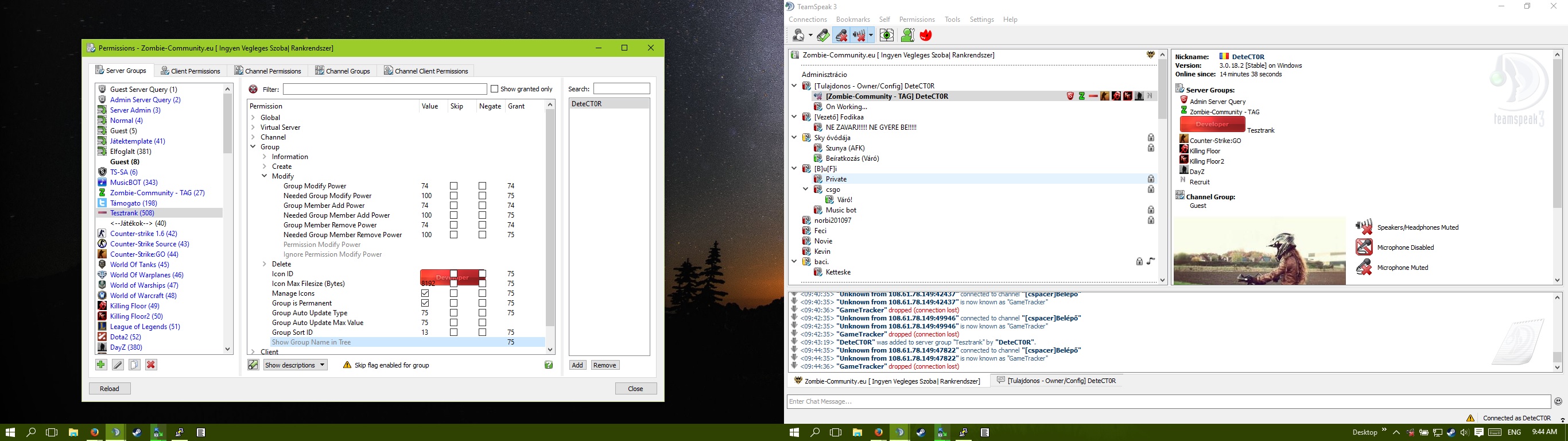The width and height of the screenshot is (1568, 441).
Task: Click the pencil rename group icon
Action: (118, 365)
